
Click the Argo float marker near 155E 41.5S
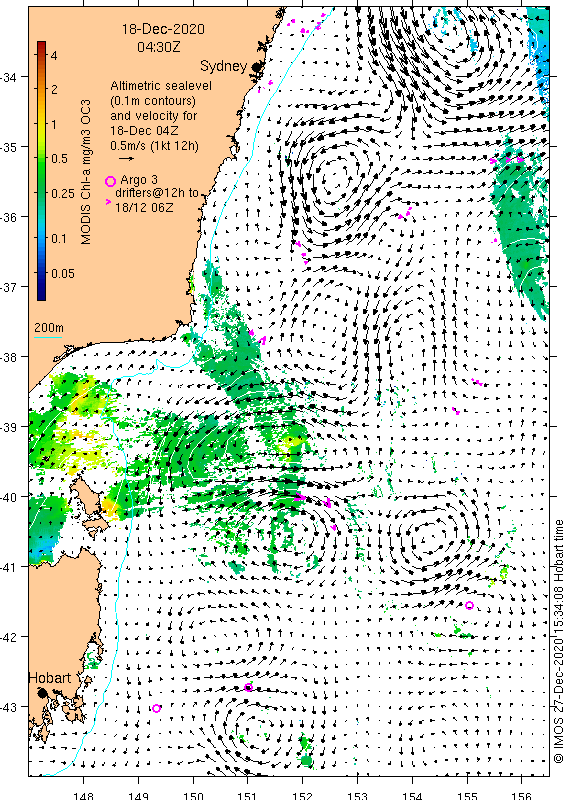point(469,606)
